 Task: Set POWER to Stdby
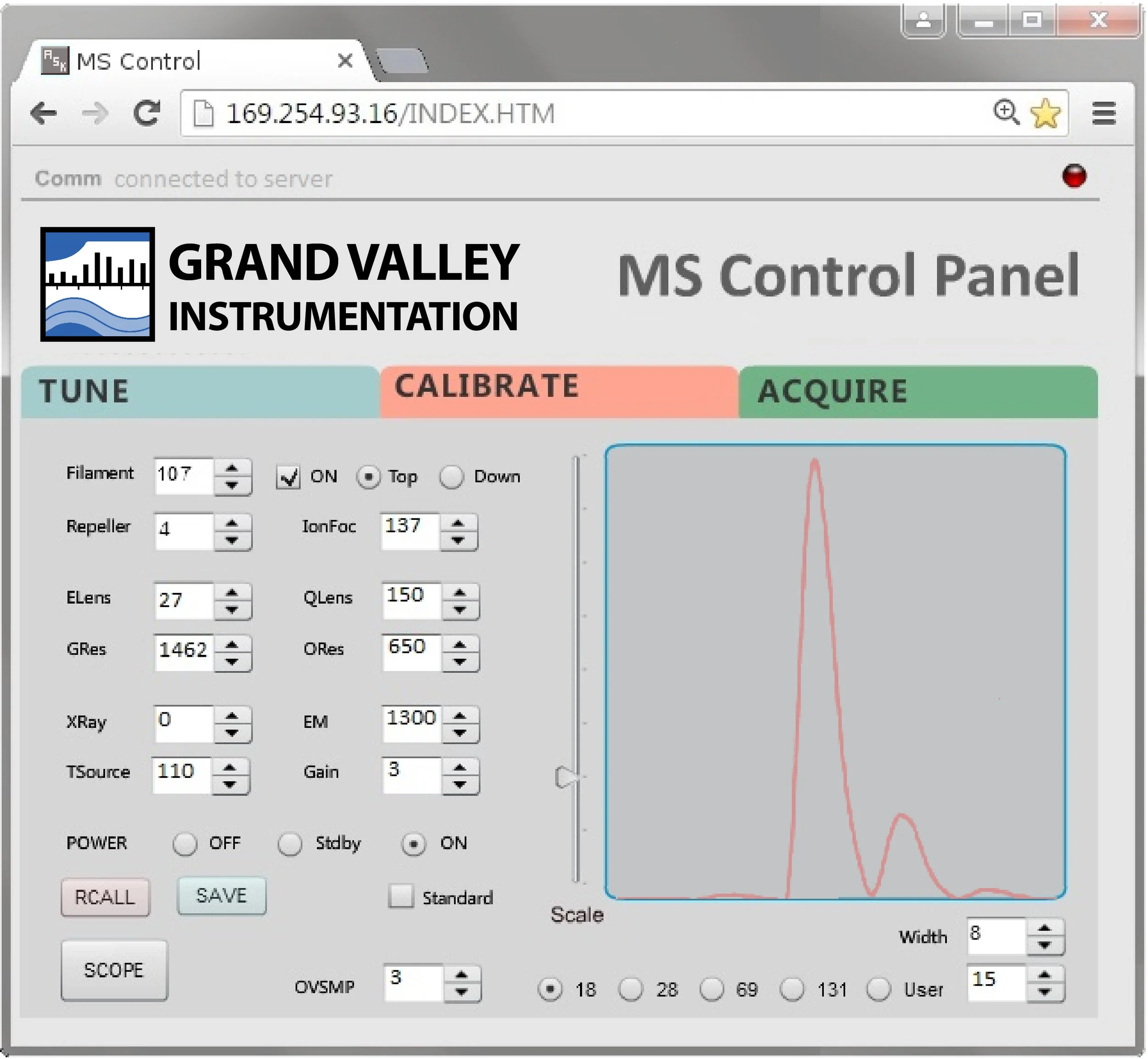coord(290,844)
